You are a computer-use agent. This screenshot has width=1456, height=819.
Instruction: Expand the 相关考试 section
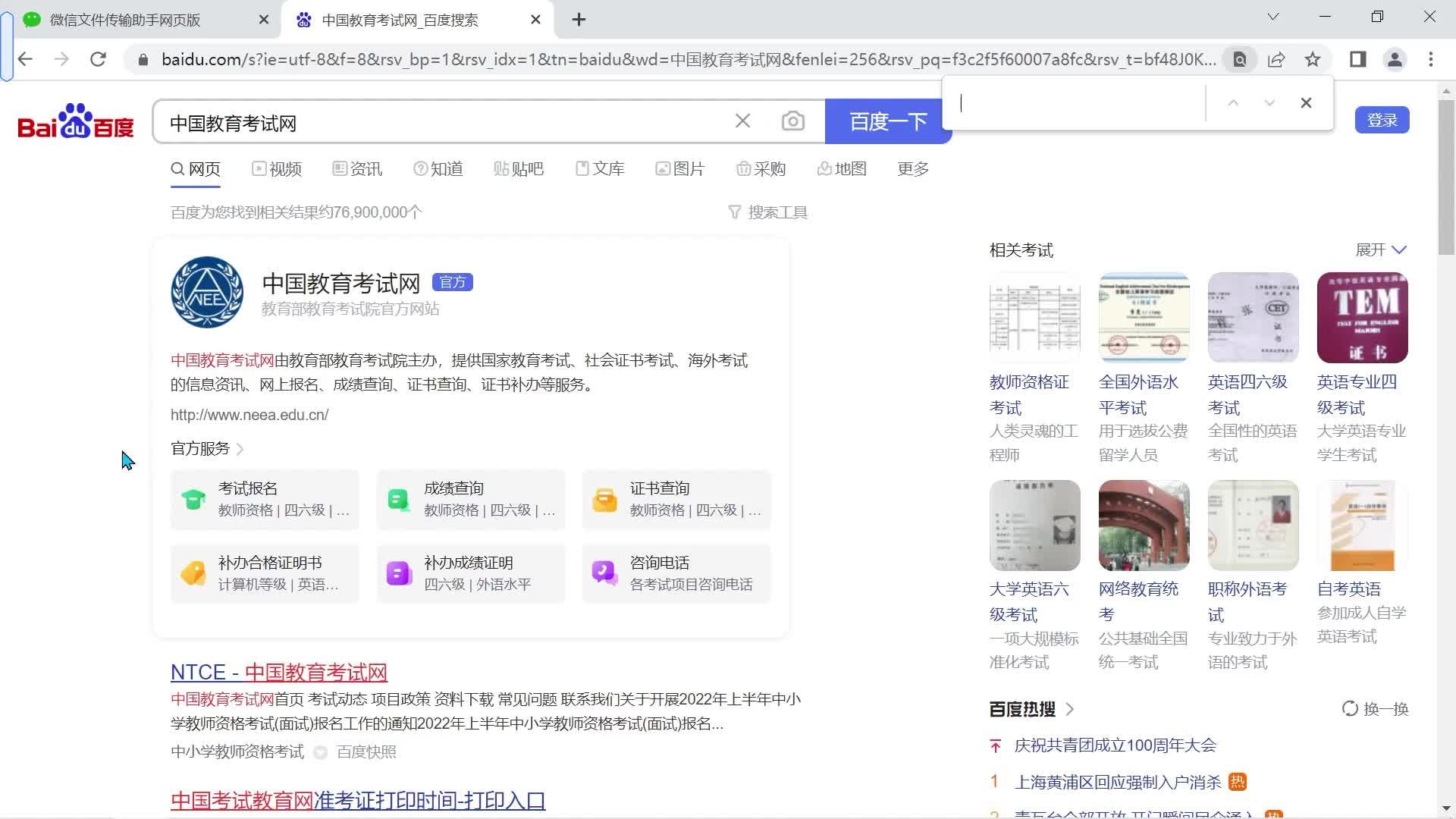(x=1381, y=249)
